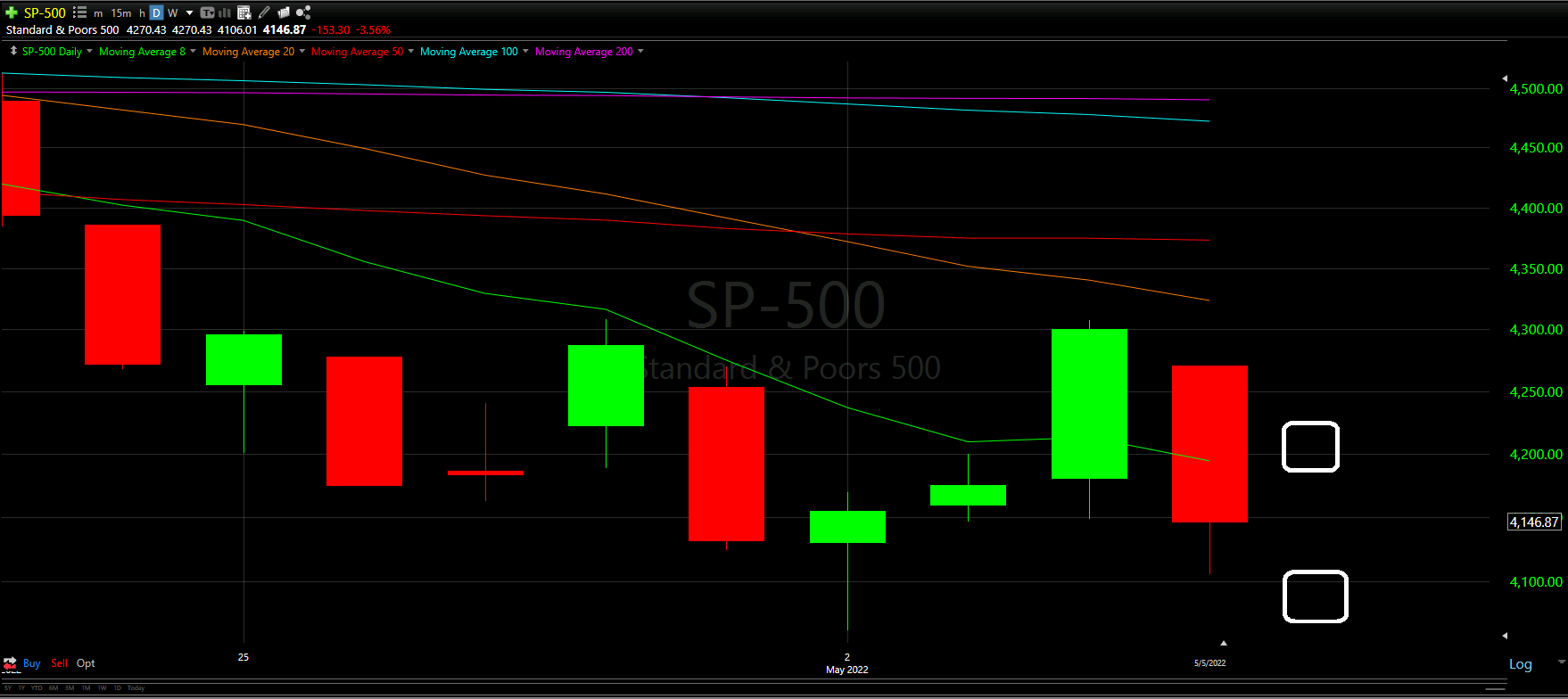Select the 3M range
Viewport: 1568px width, 699px height.
click(70, 688)
